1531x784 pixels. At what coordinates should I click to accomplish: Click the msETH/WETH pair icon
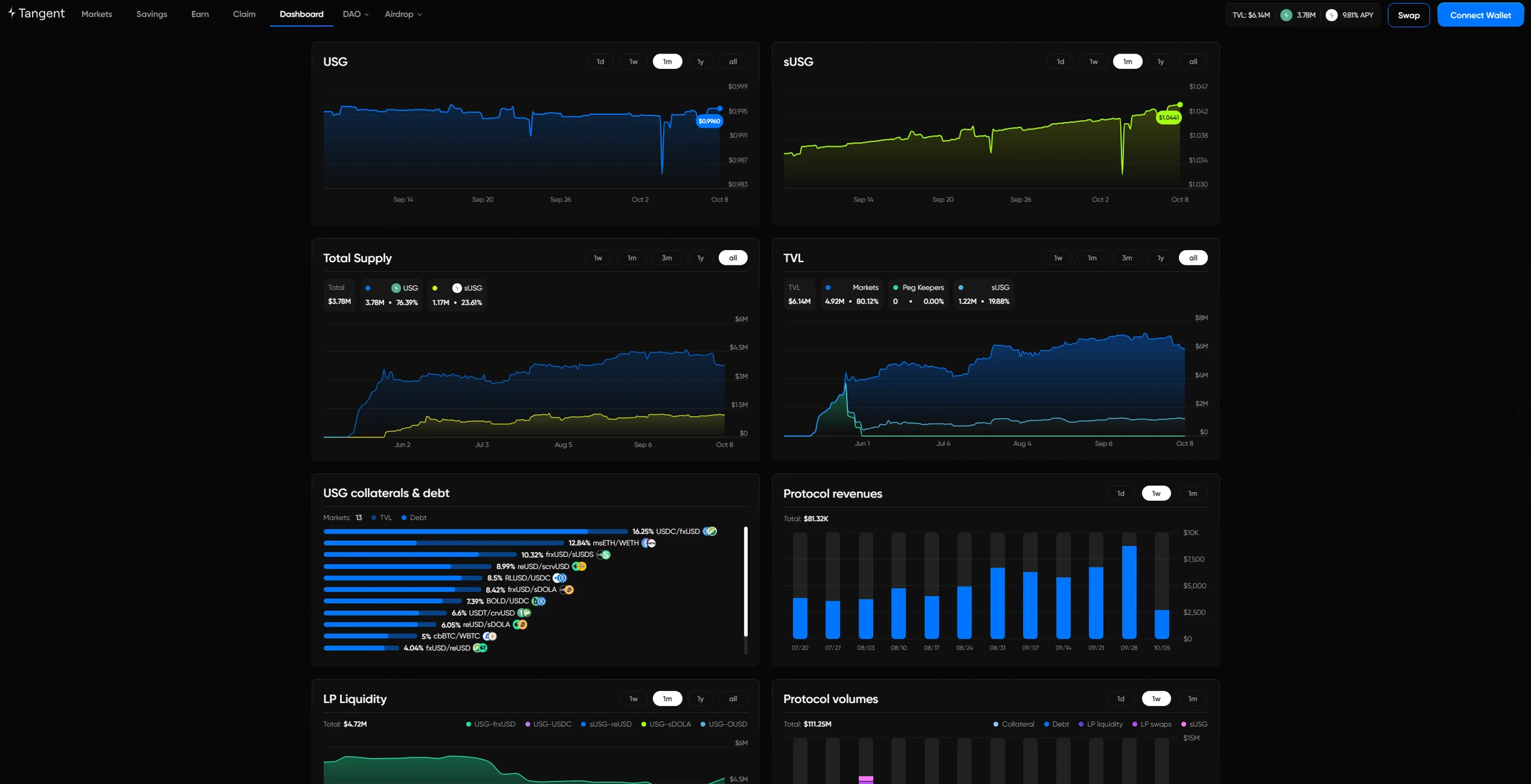click(x=649, y=543)
